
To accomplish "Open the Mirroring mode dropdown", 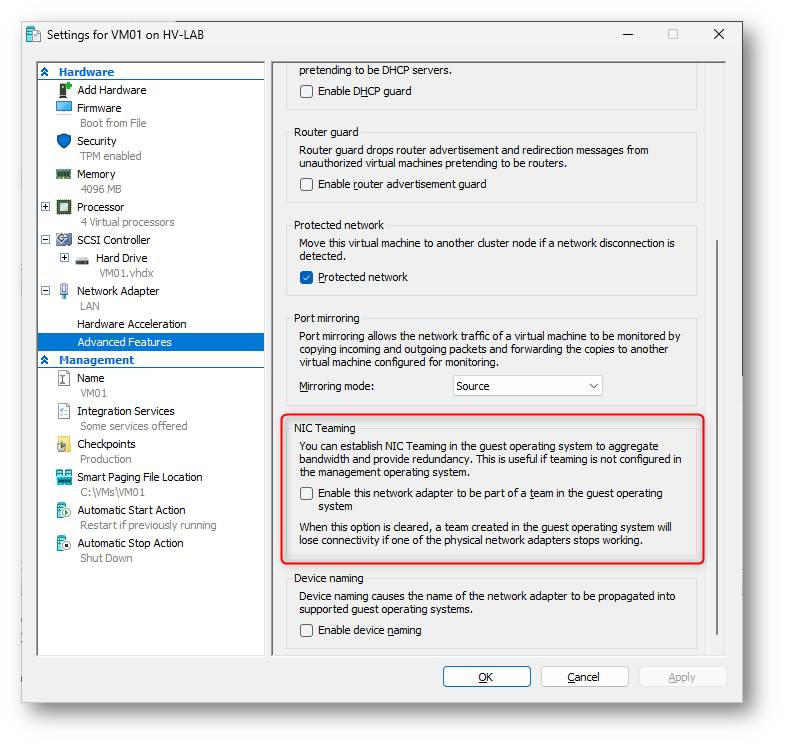I will tap(528, 386).
